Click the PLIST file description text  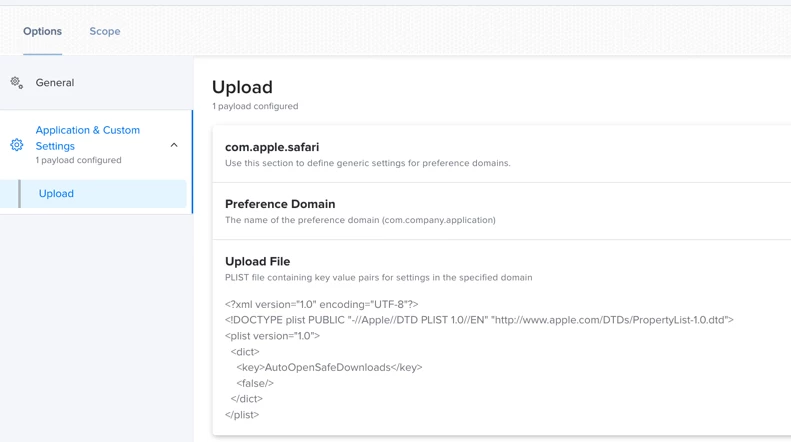pyautogui.click(x=378, y=278)
